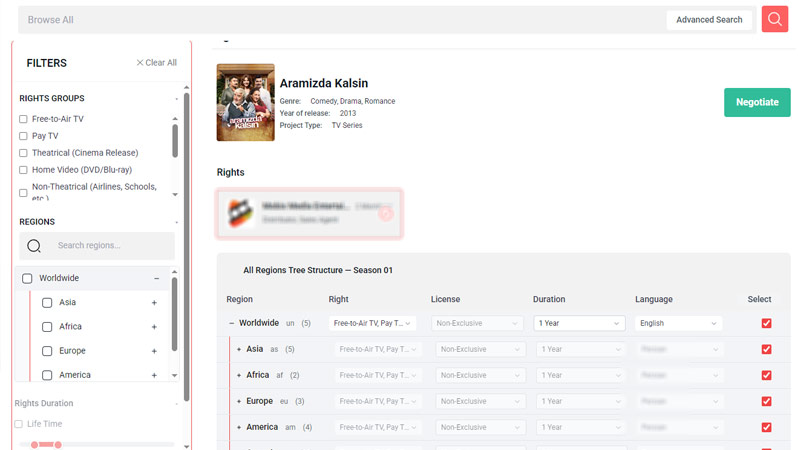Expand Europe in filter regions tree
The image size is (800, 450).
click(154, 351)
